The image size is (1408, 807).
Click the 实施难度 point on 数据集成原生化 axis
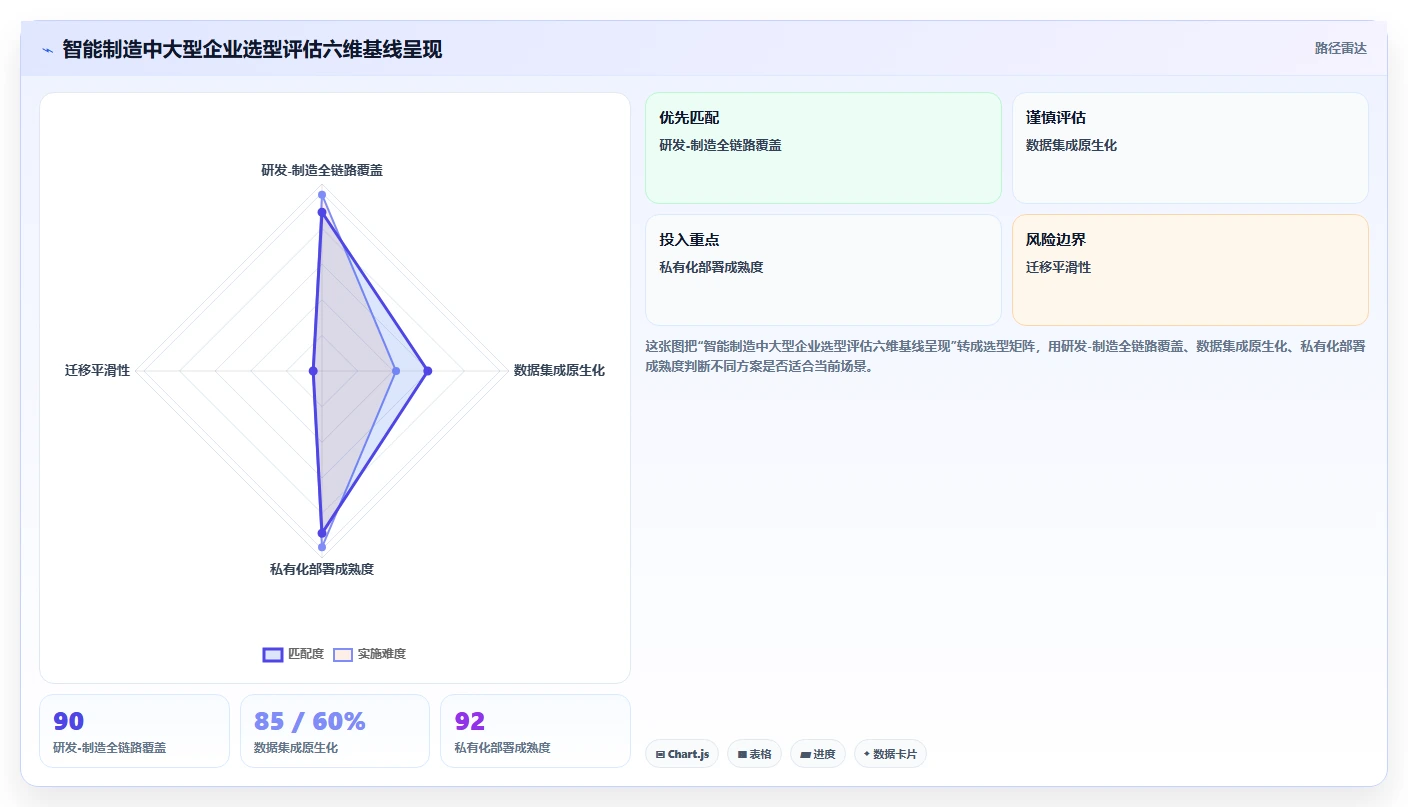point(396,371)
